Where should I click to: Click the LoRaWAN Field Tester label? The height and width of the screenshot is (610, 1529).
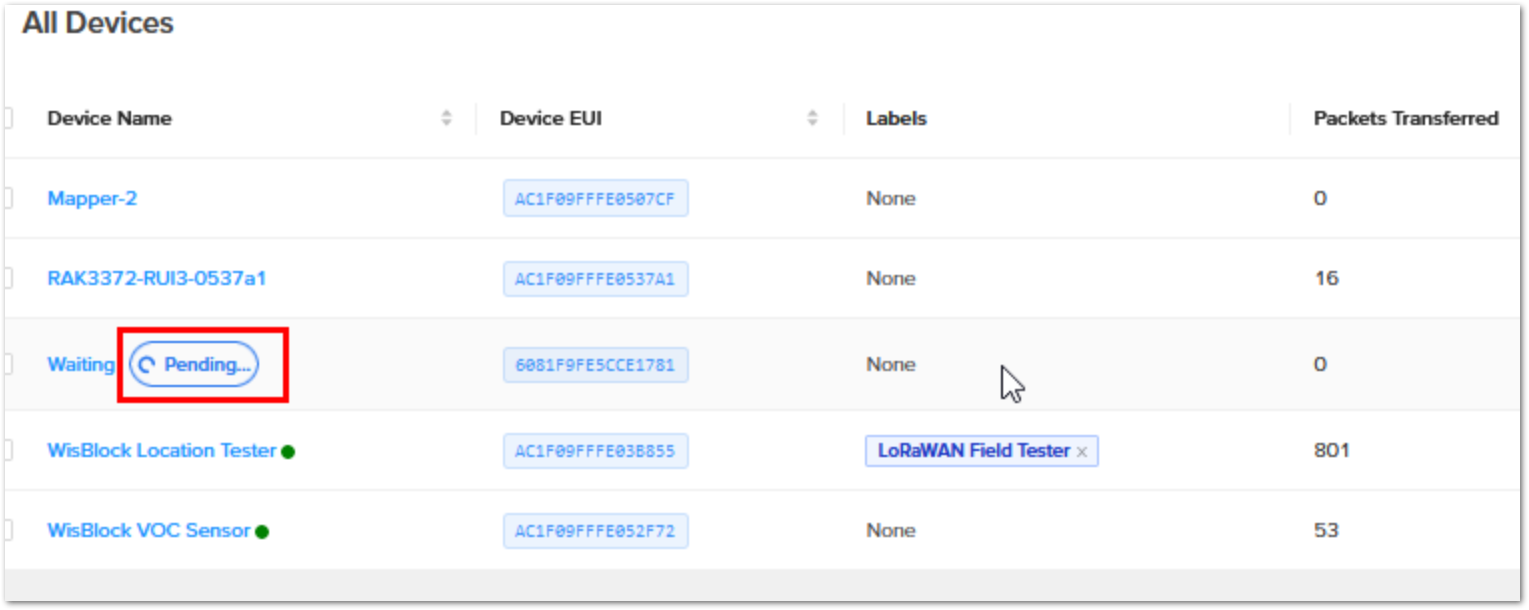tap(974, 451)
